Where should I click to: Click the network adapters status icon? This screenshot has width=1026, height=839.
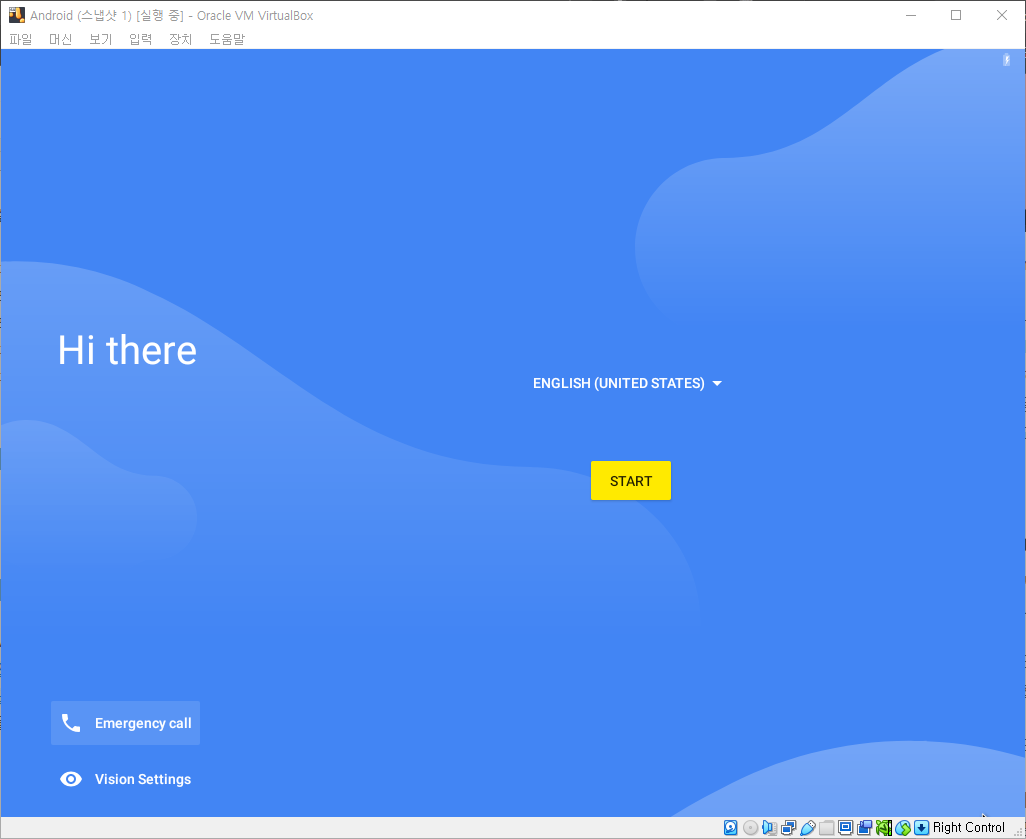coord(788,828)
